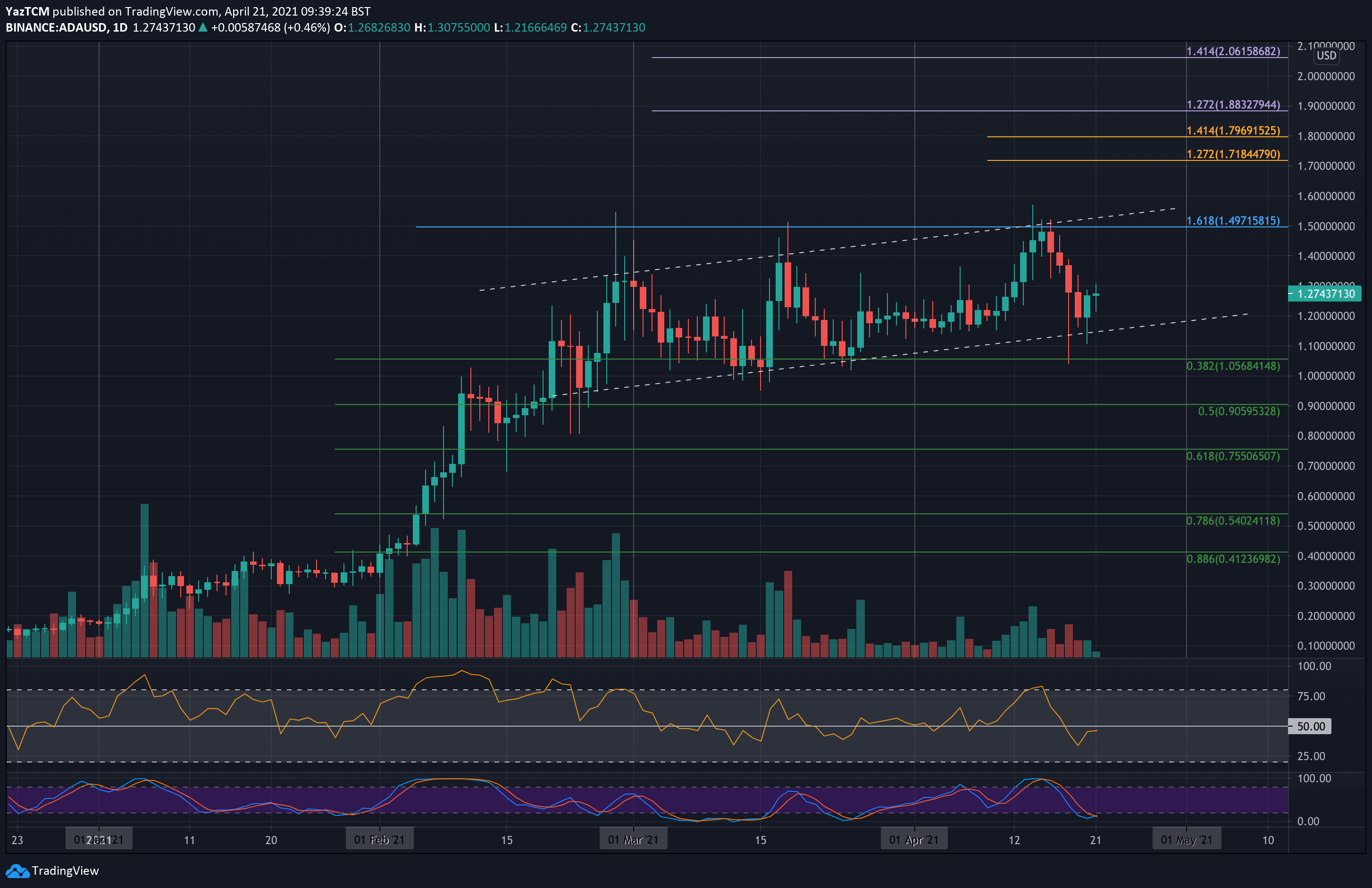Click the 0.50000000 price axis label

(1326, 526)
